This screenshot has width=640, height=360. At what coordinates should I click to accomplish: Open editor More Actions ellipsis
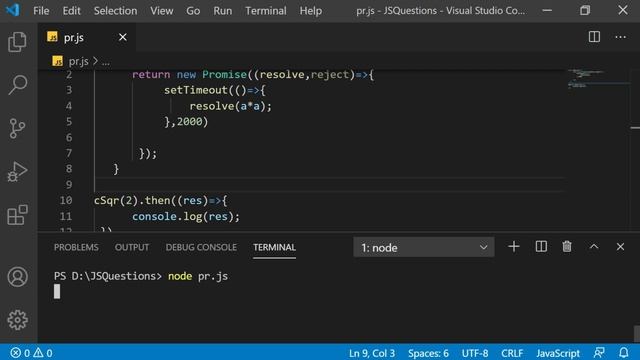click(x=620, y=37)
